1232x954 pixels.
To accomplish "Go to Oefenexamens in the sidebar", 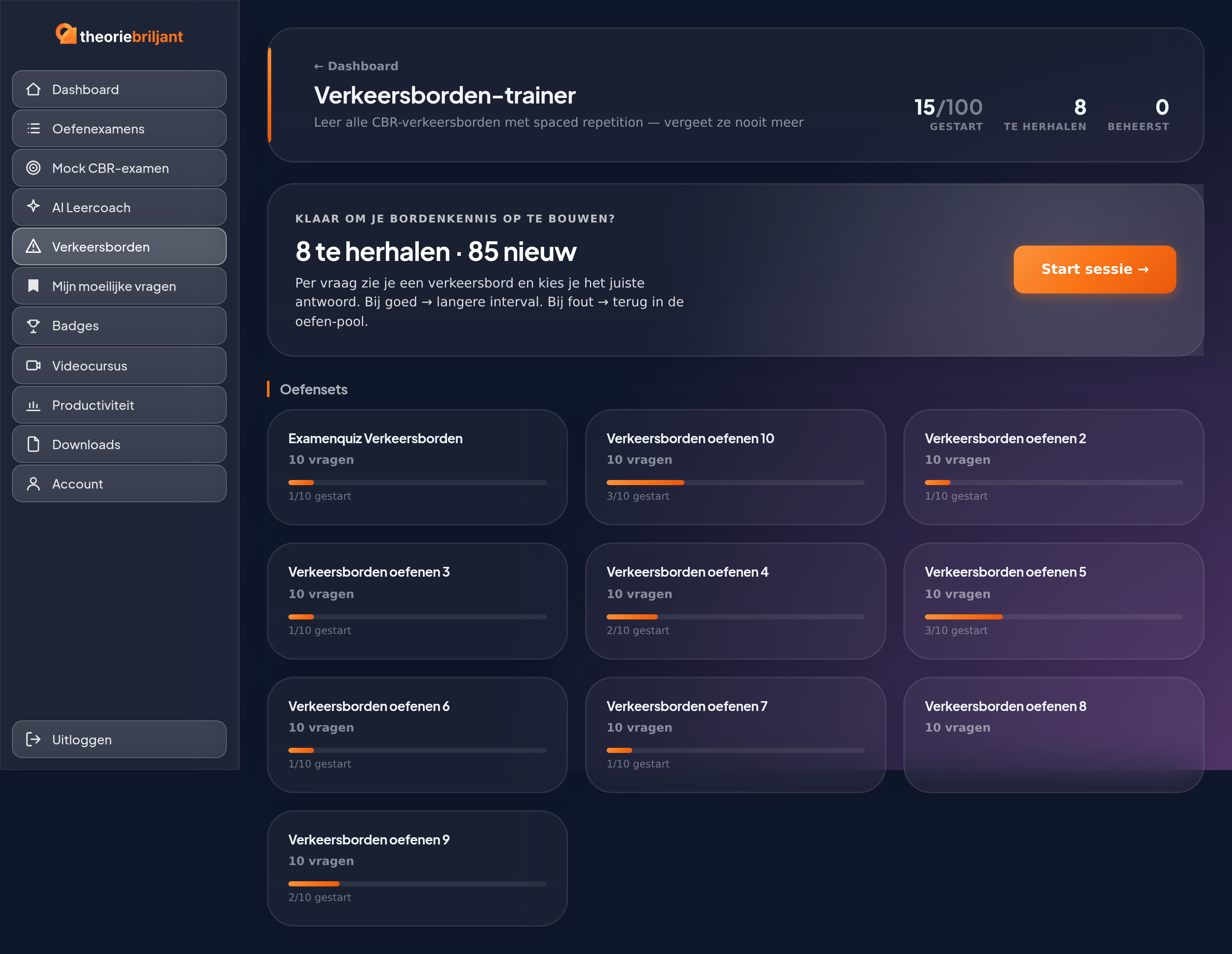I will (119, 129).
